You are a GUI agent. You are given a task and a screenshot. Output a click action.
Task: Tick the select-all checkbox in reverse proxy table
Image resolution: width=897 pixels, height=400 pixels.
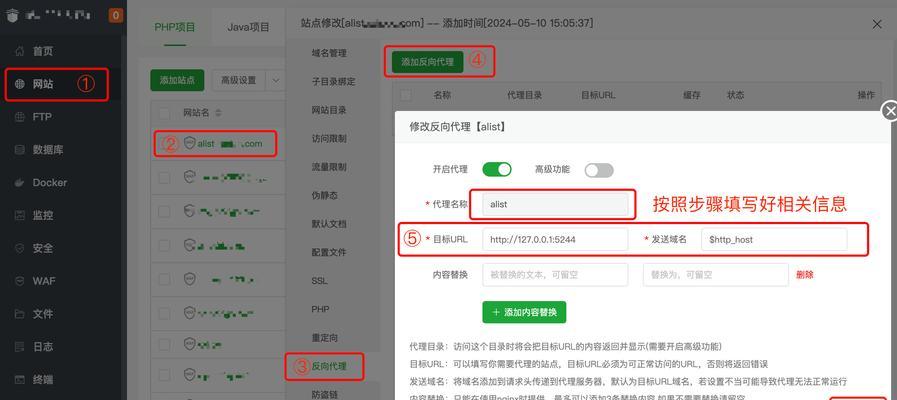click(406, 95)
